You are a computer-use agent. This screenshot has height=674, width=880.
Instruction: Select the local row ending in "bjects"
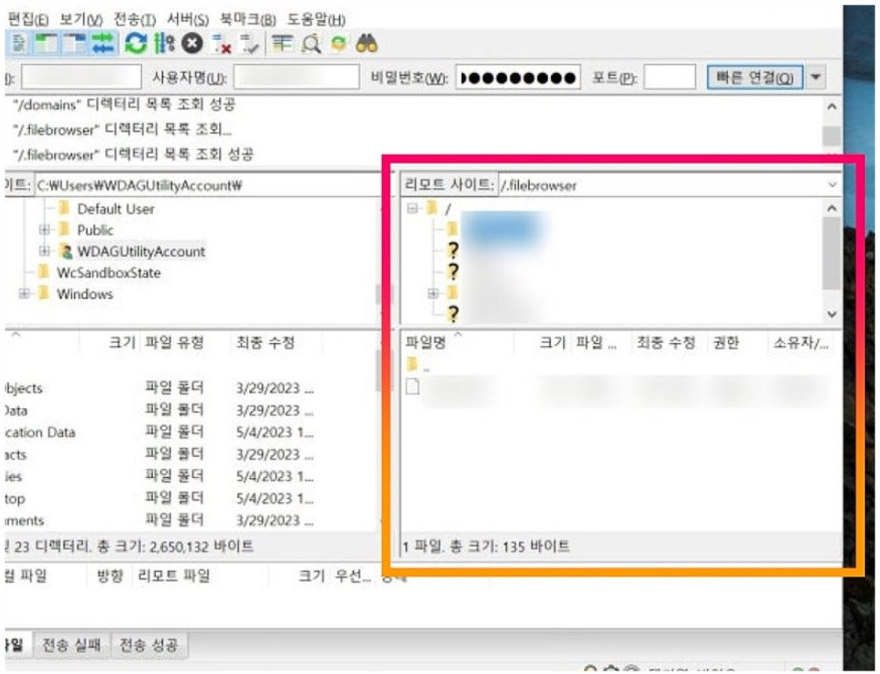pos(191,388)
